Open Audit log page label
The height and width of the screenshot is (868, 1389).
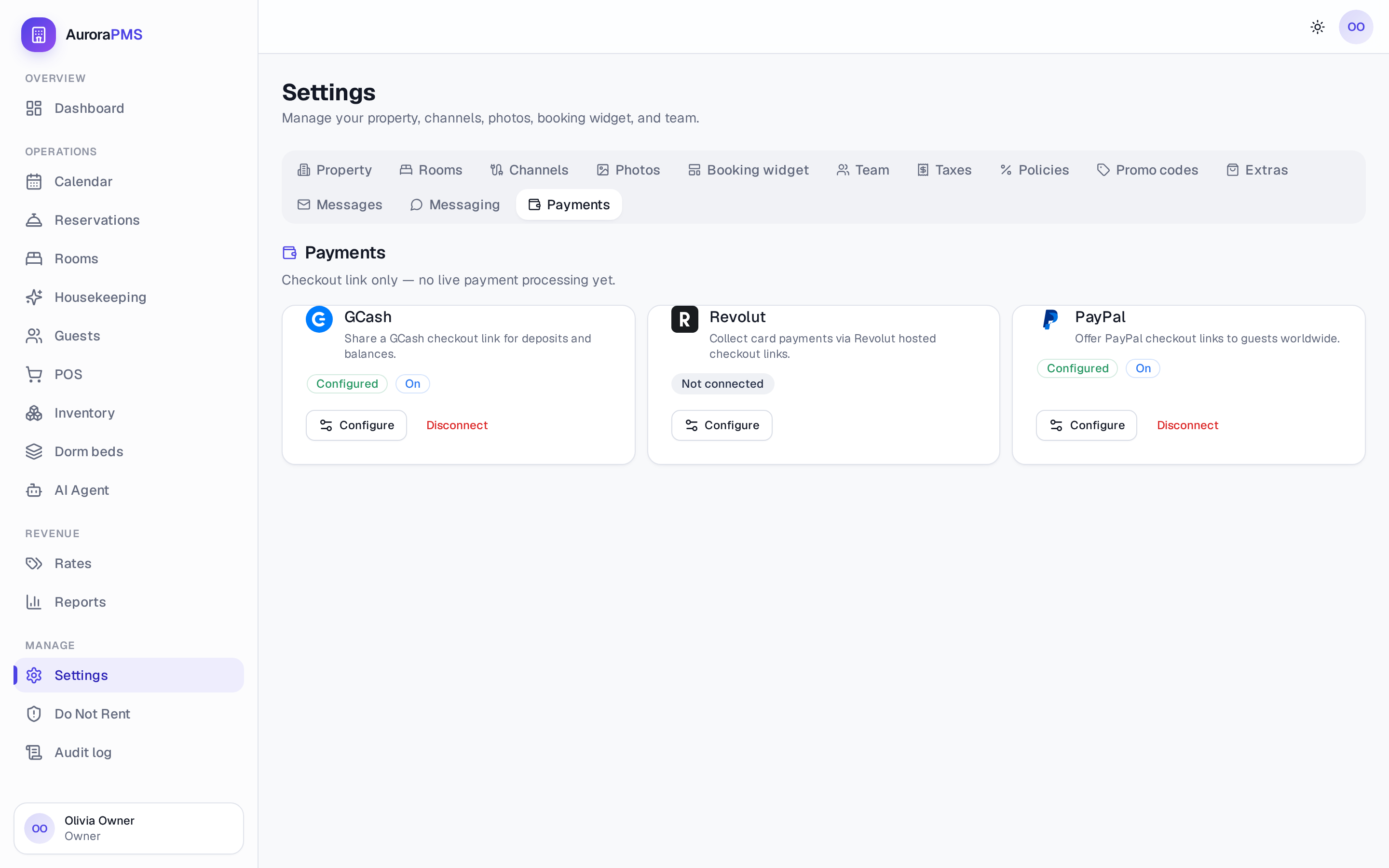point(82,752)
